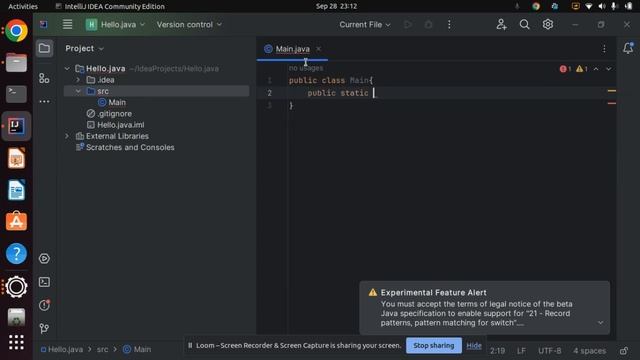
Task: Open line:column 2:19 go-to-line
Action: coord(497,351)
